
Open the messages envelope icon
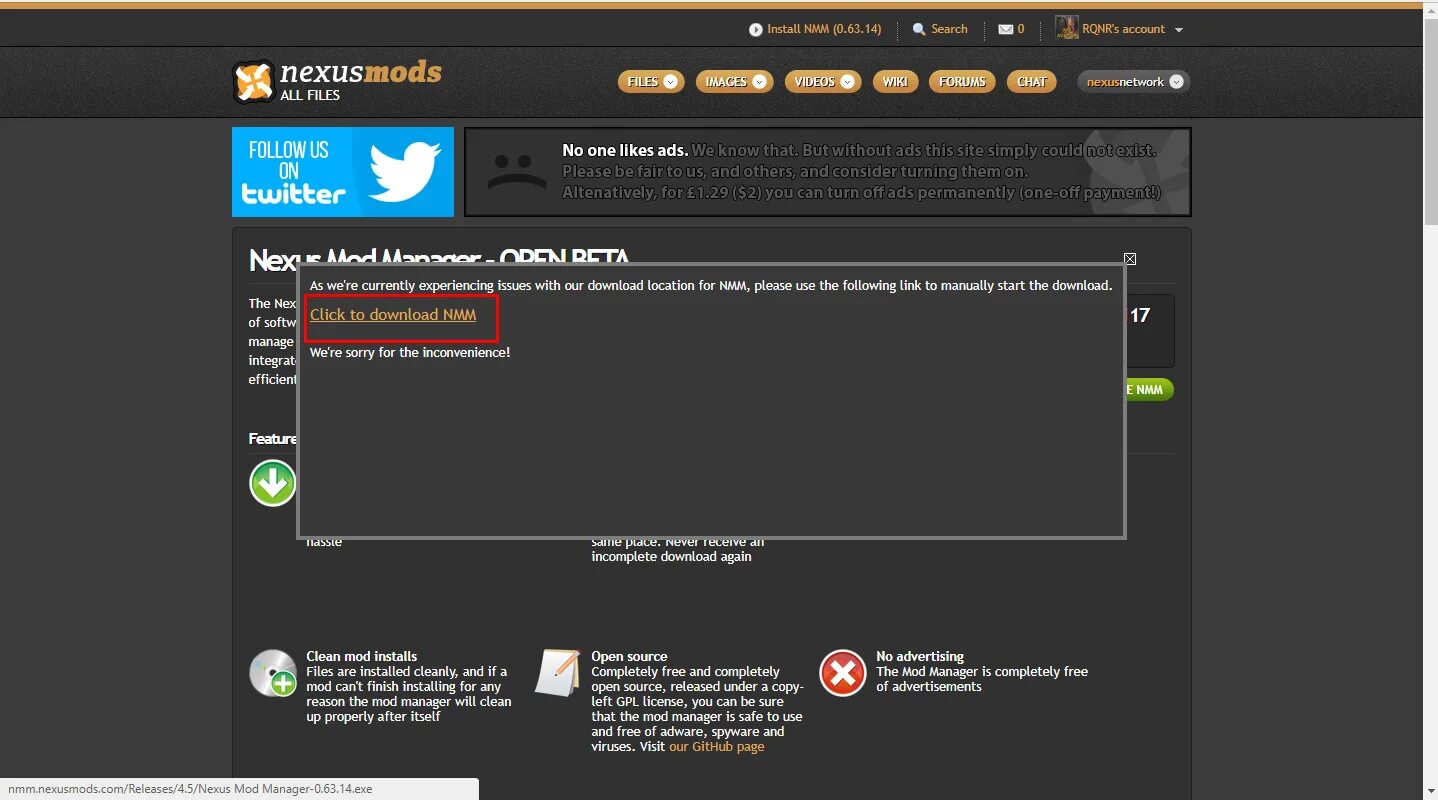[1006, 29]
